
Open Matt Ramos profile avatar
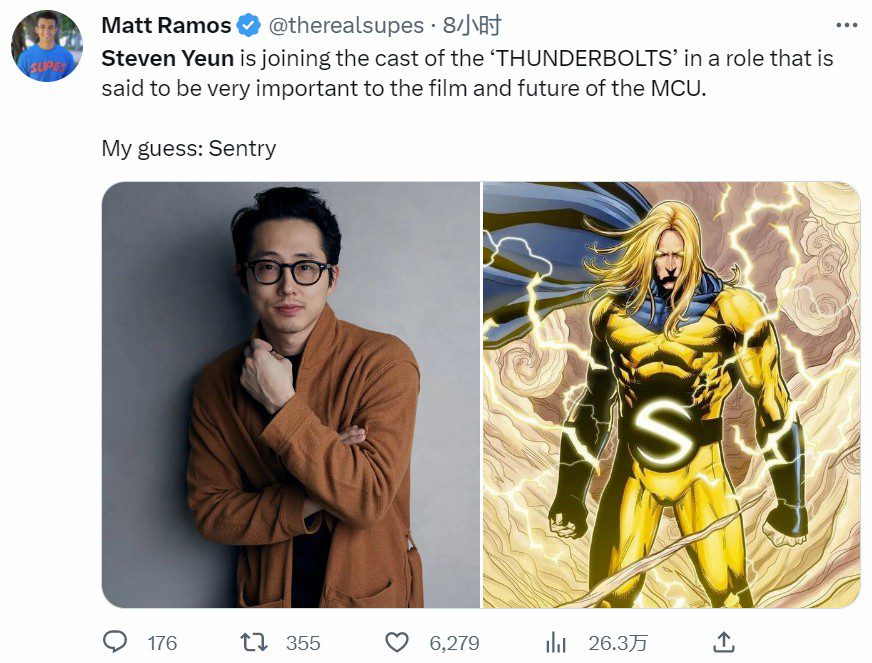[47, 46]
